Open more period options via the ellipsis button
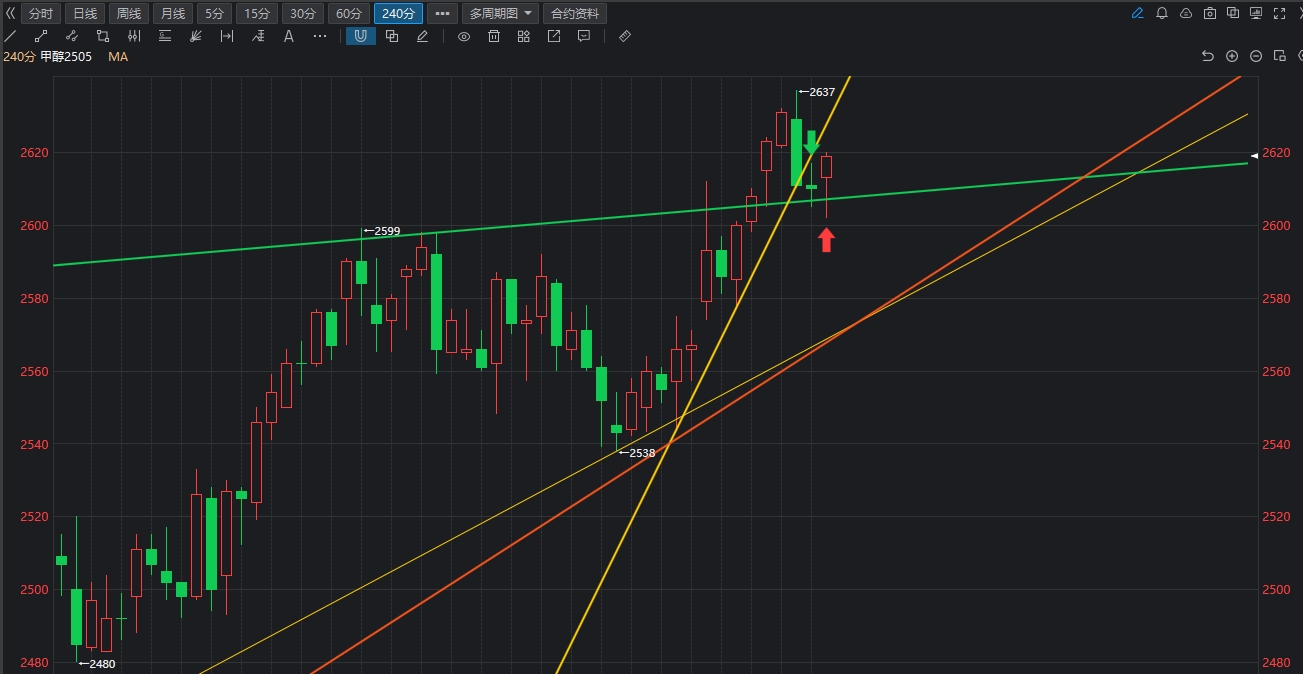 [x=442, y=14]
